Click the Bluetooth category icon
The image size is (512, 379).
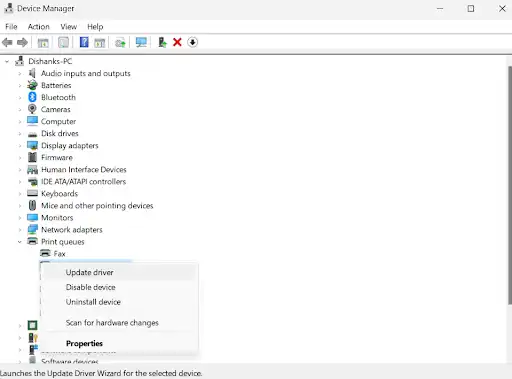pyautogui.click(x=32, y=97)
